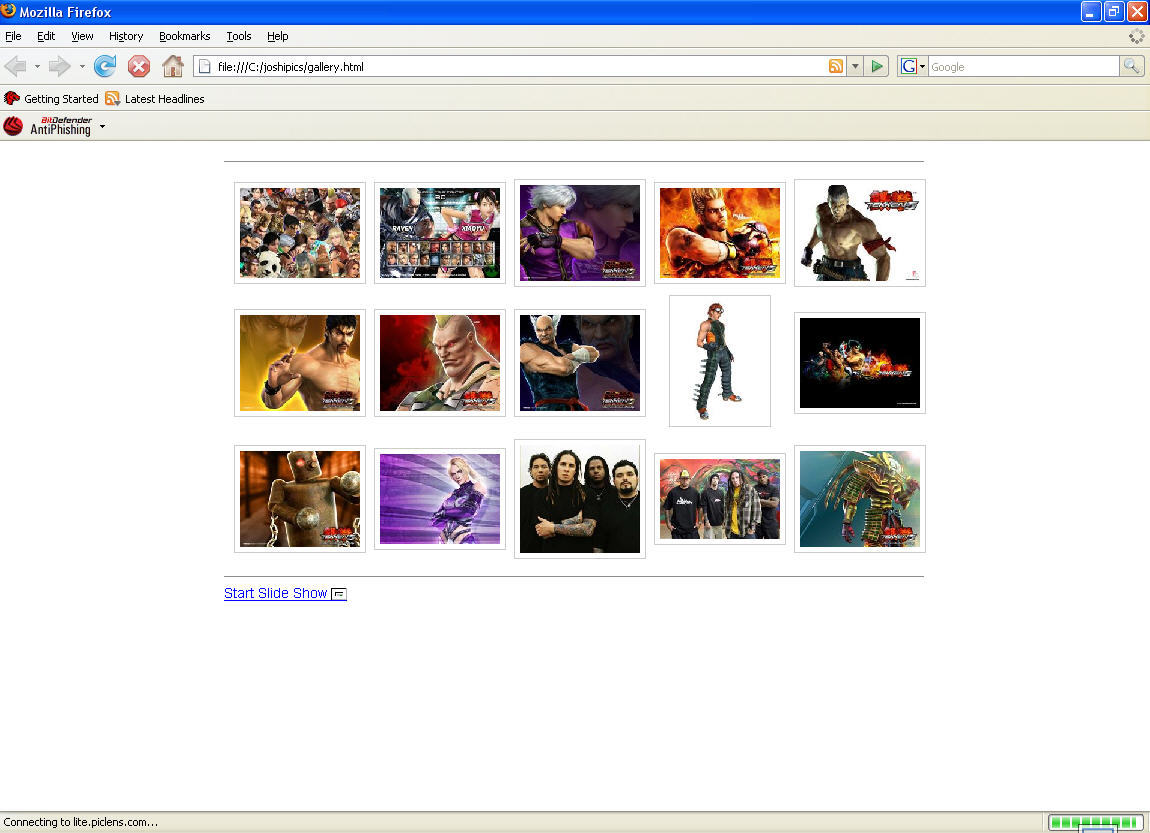Open the Raven character select screen thumbnail
Image resolution: width=1150 pixels, height=833 pixels.
coord(440,233)
